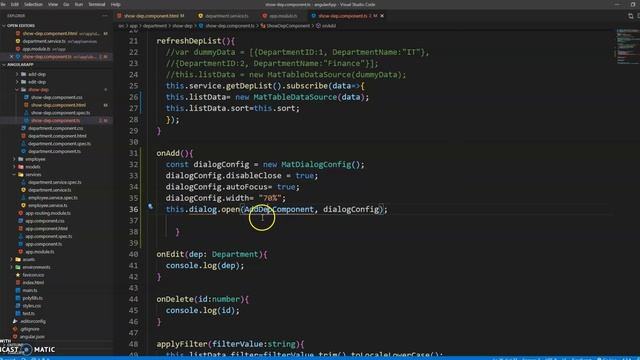Open department.component.css file
The width and height of the screenshot is (640, 360).
pos(55,129)
